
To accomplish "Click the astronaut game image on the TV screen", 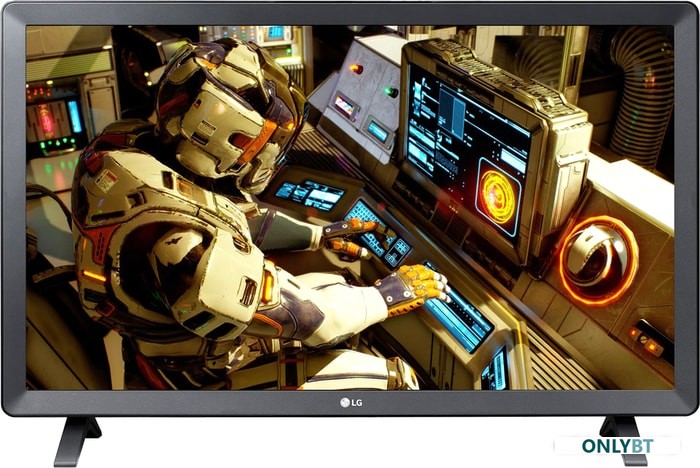I will pos(350,208).
